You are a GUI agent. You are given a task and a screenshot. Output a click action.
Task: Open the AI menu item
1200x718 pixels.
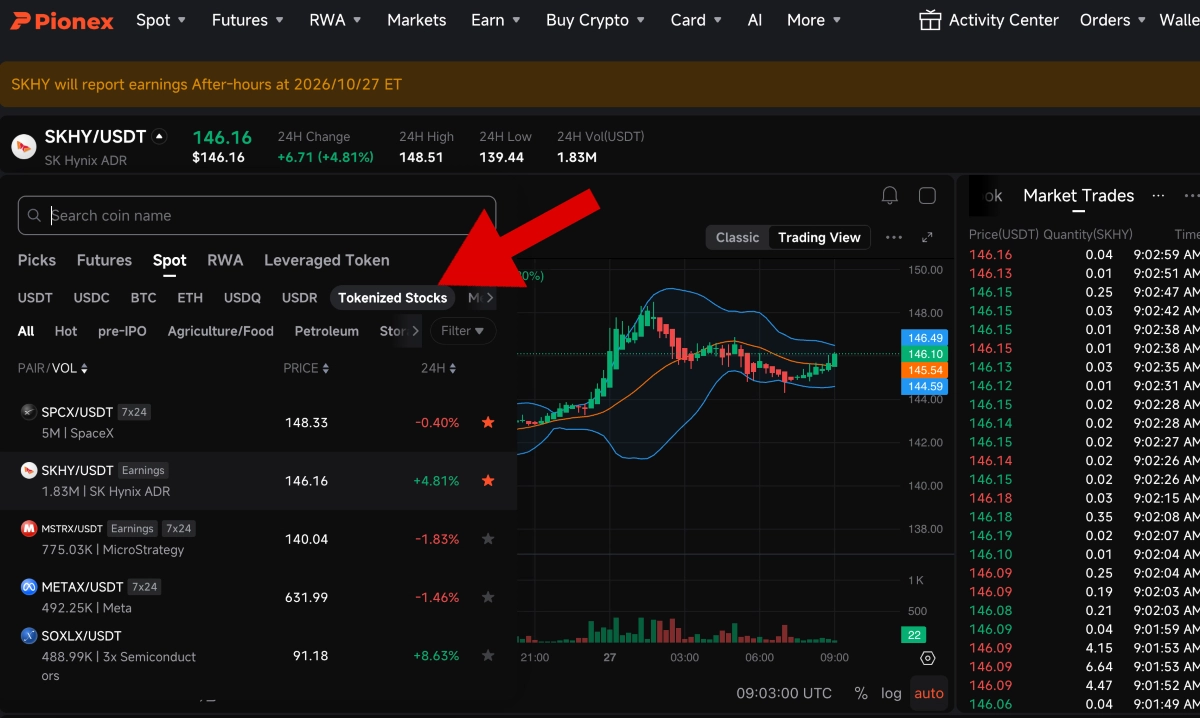point(755,20)
